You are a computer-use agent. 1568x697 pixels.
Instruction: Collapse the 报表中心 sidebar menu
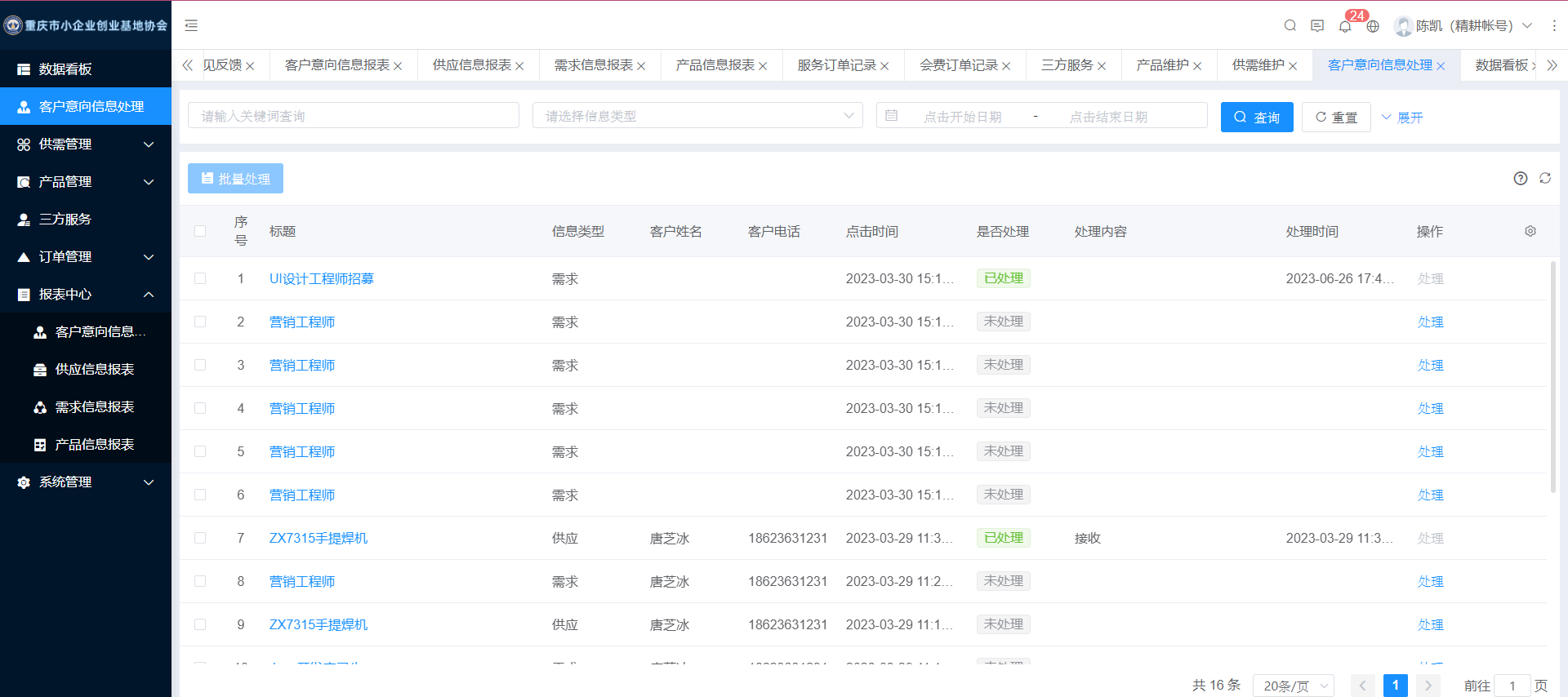tap(86, 295)
